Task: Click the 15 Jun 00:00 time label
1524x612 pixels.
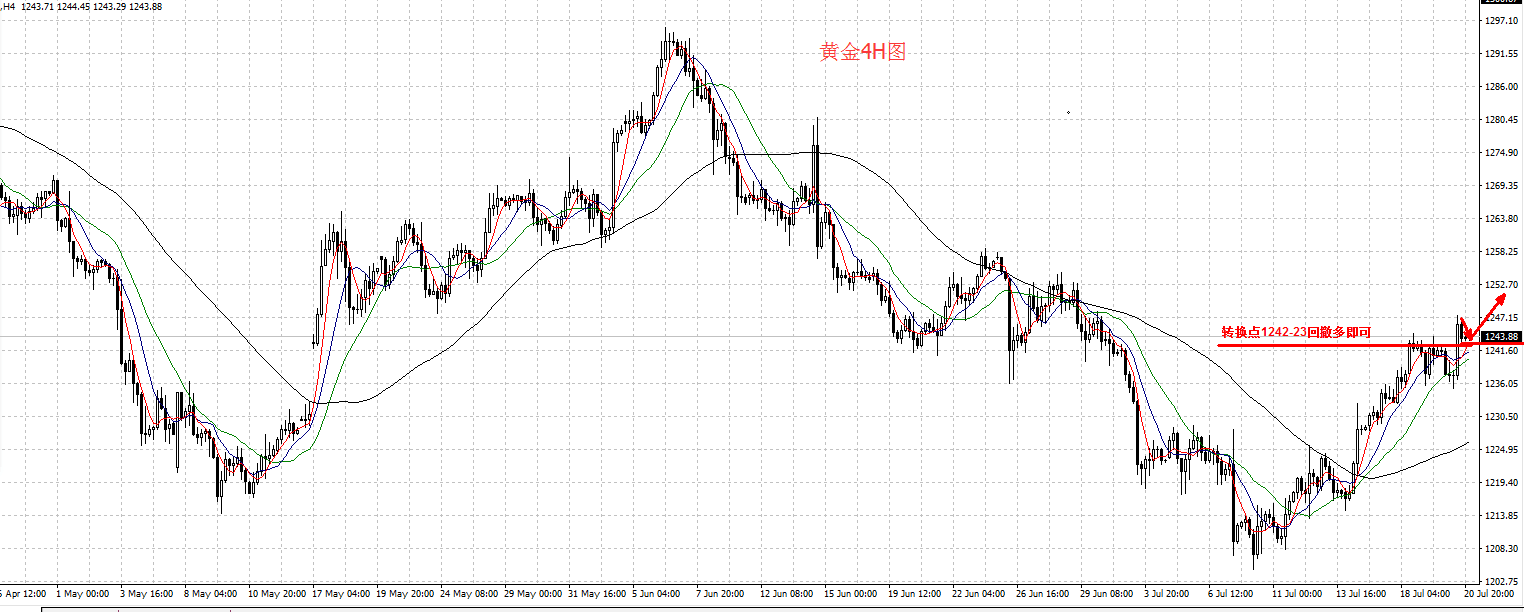Action: [x=851, y=593]
